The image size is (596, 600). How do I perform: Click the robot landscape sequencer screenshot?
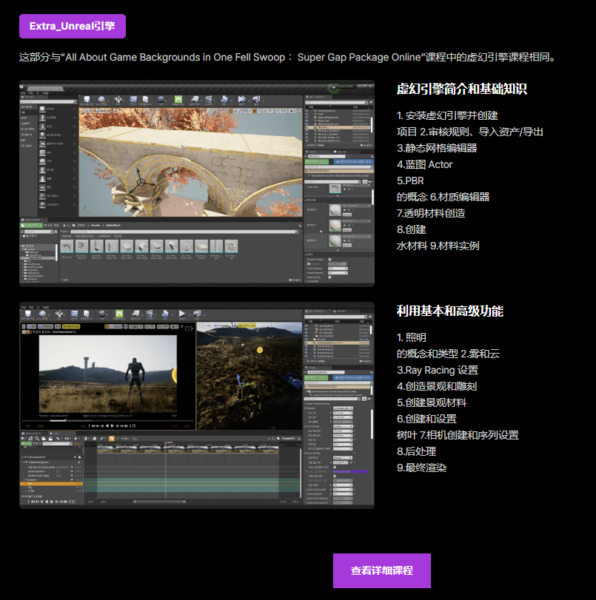[x=197, y=405]
